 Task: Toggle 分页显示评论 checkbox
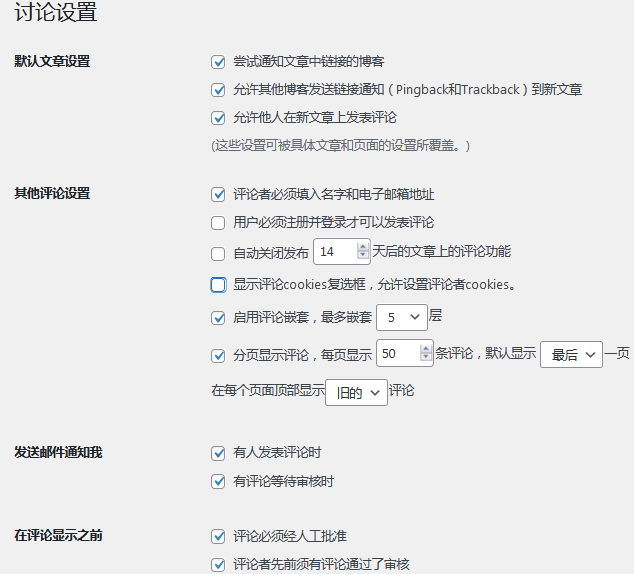[218, 356]
